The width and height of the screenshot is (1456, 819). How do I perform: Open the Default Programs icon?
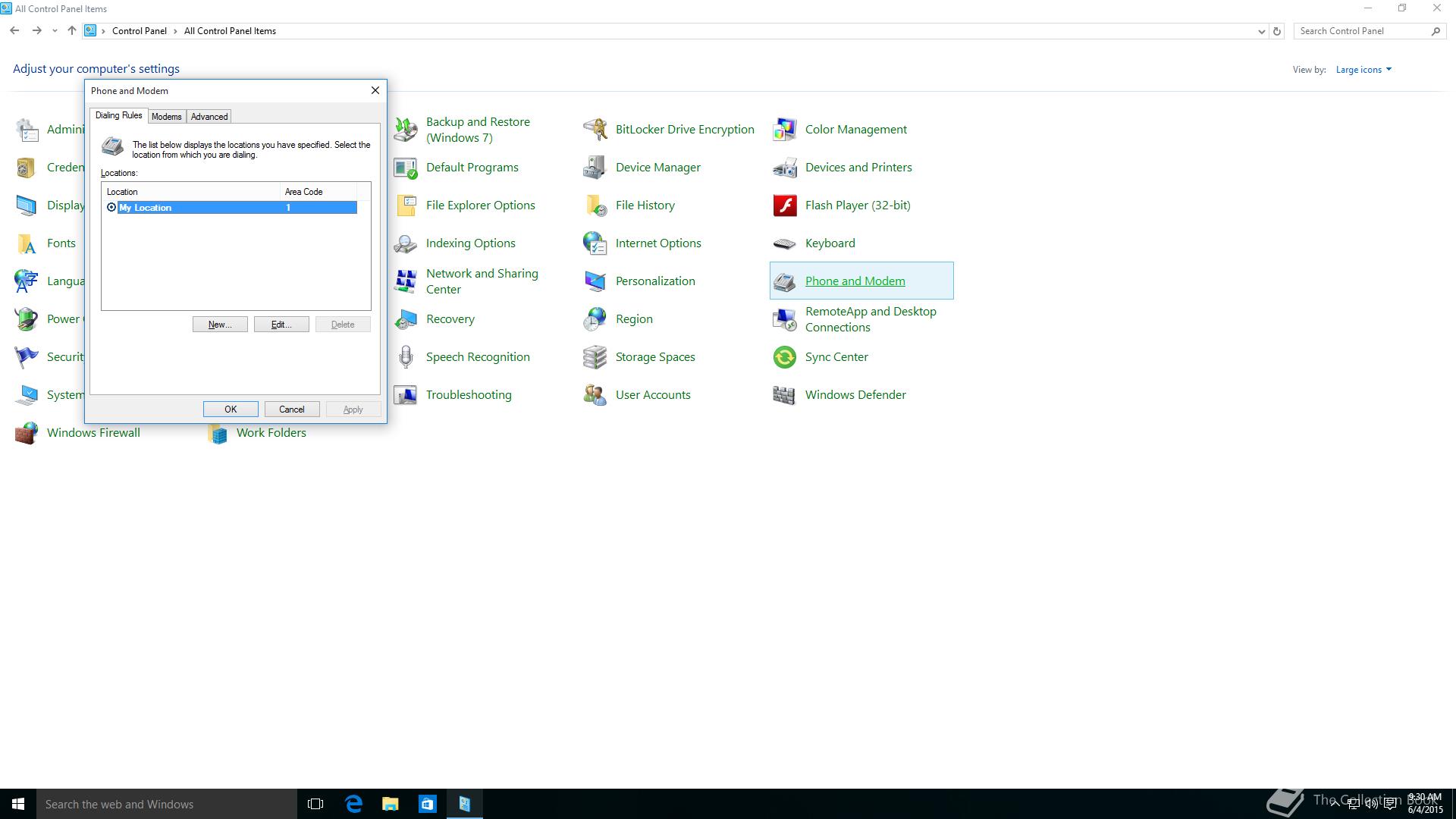[x=406, y=168]
